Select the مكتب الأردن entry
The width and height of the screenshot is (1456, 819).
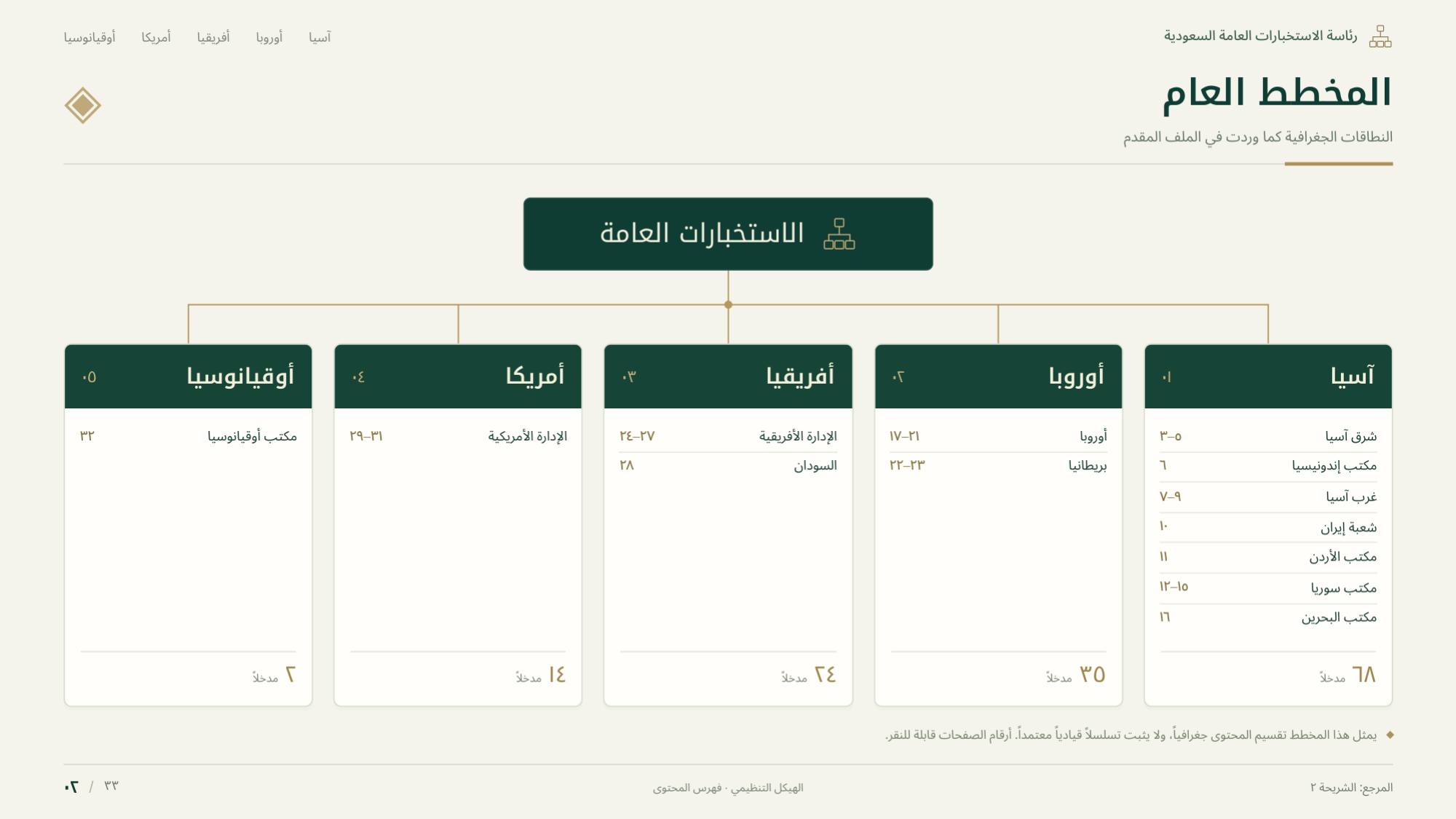[1268, 557]
